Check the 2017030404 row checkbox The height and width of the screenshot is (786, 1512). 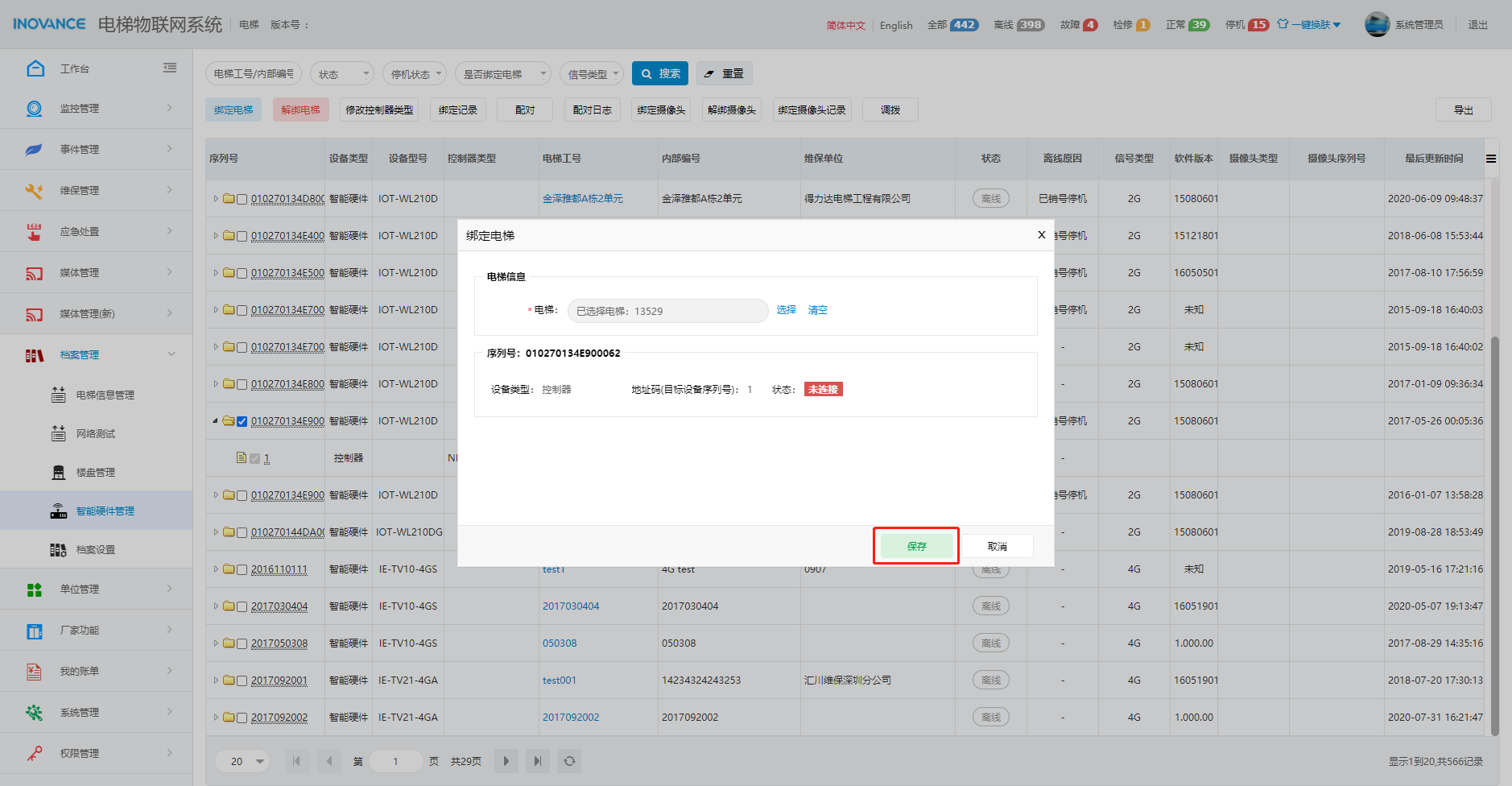(x=242, y=606)
